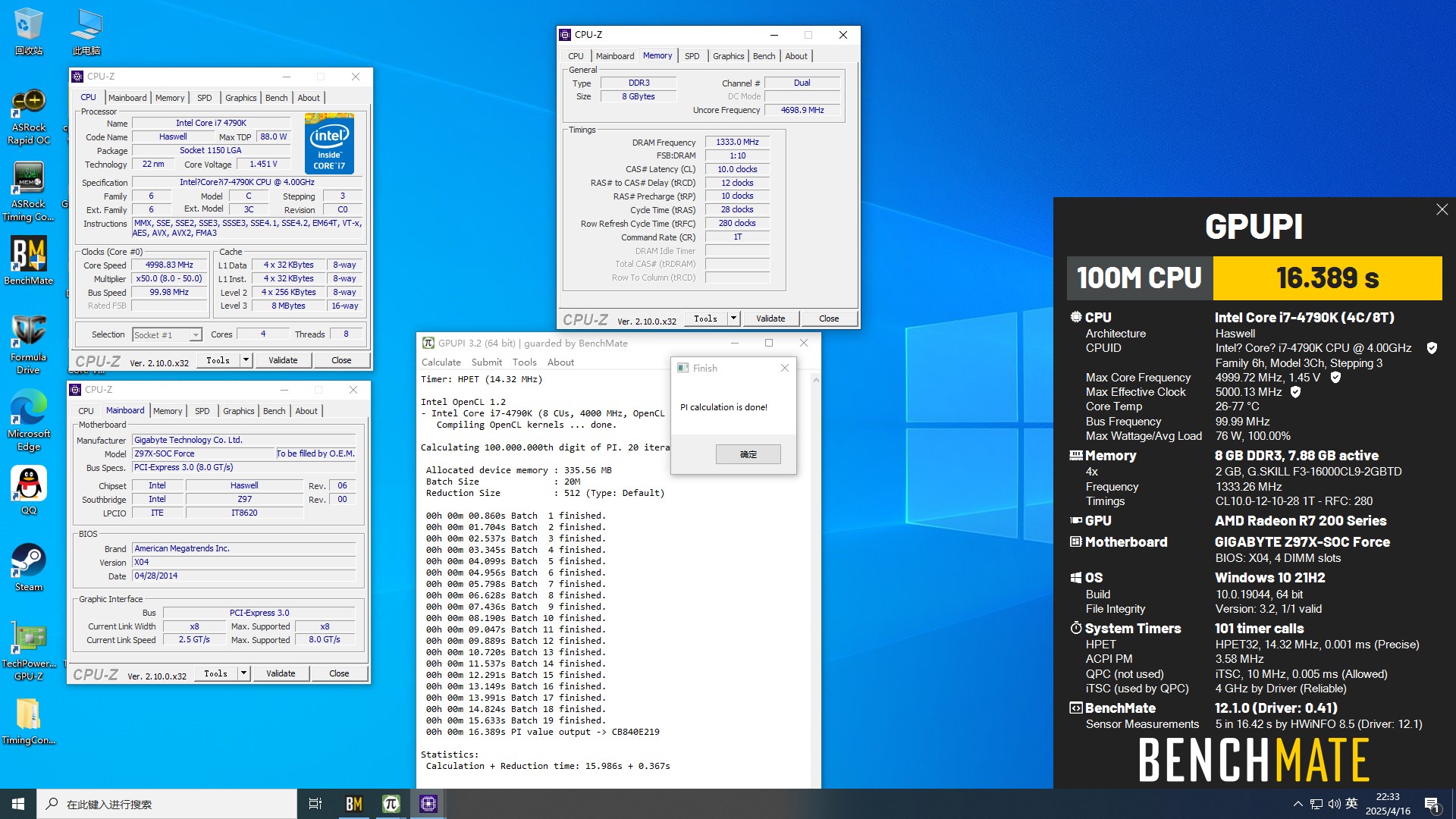The width and height of the screenshot is (1456, 819).
Task: Expand Tools dropdown in Memory window
Action: pyautogui.click(x=733, y=318)
